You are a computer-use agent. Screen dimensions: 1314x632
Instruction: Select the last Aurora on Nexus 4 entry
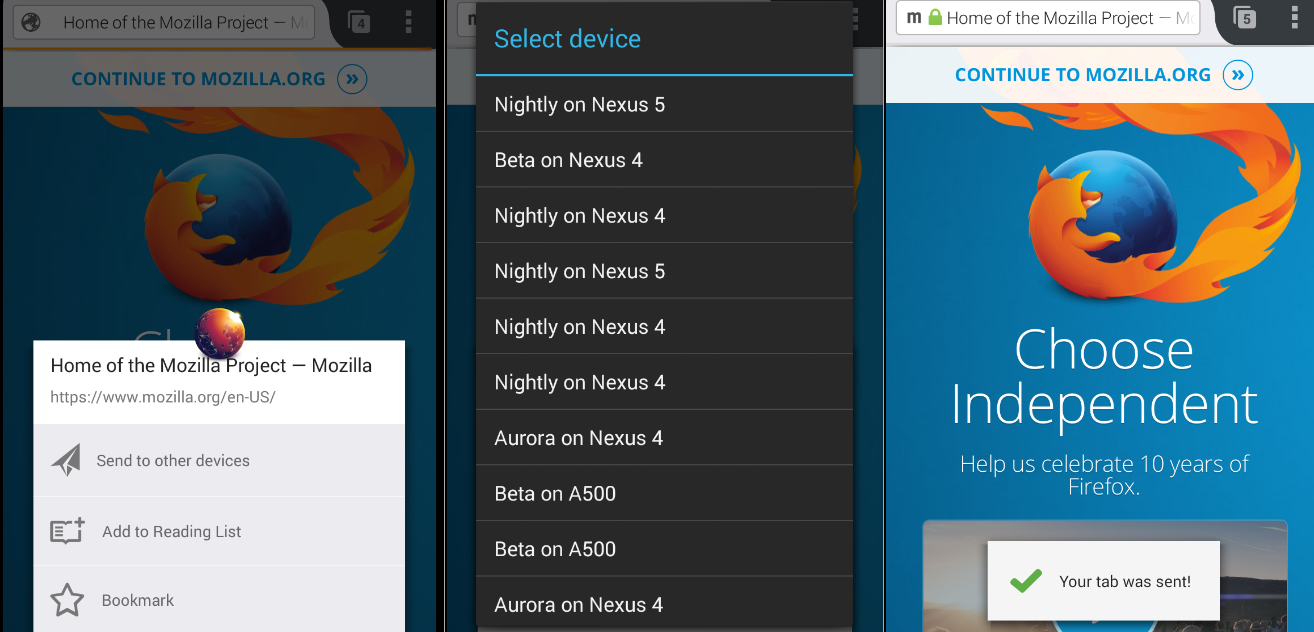pos(664,604)
